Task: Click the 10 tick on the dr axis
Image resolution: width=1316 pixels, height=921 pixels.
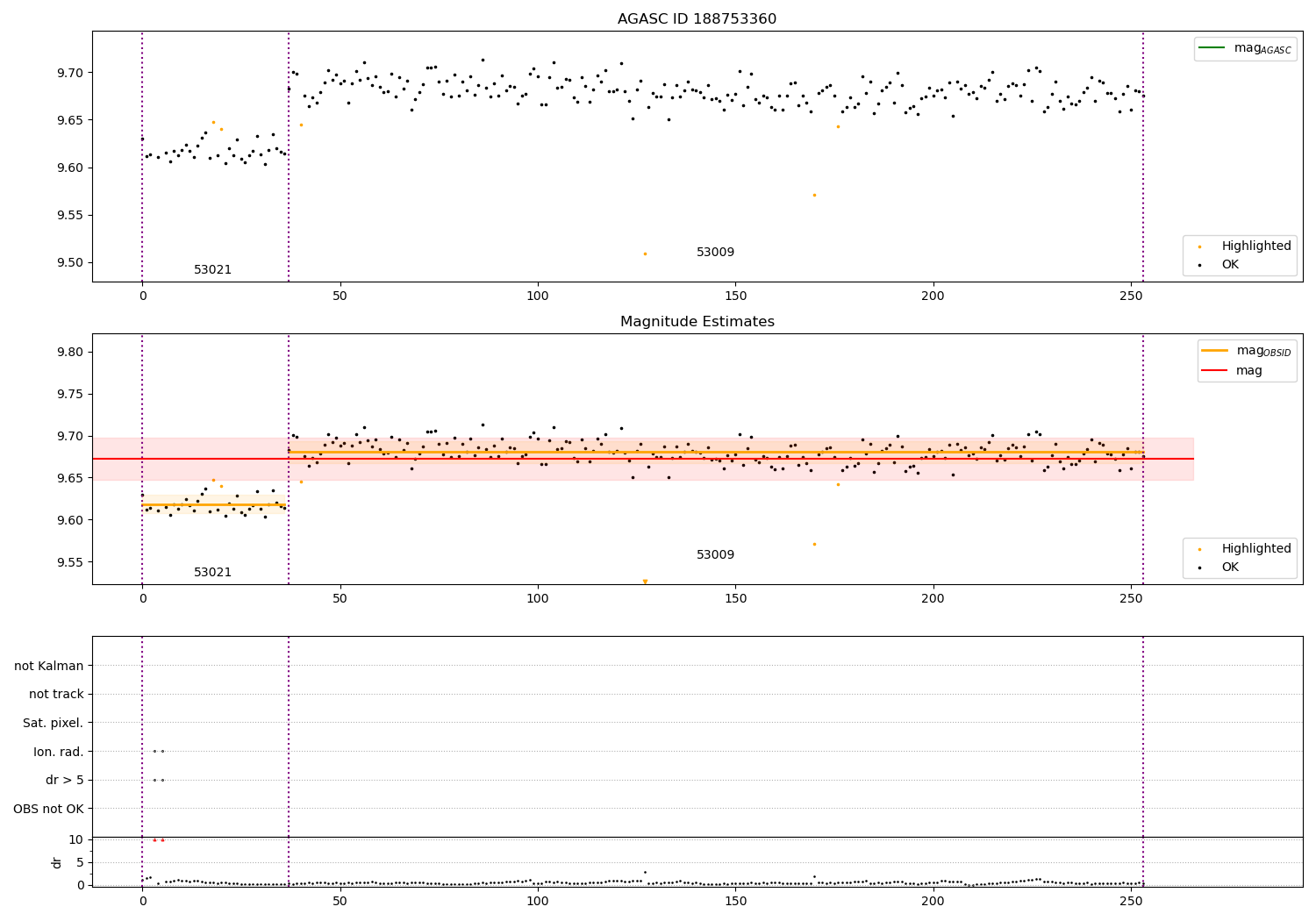Action: (76, 840)
